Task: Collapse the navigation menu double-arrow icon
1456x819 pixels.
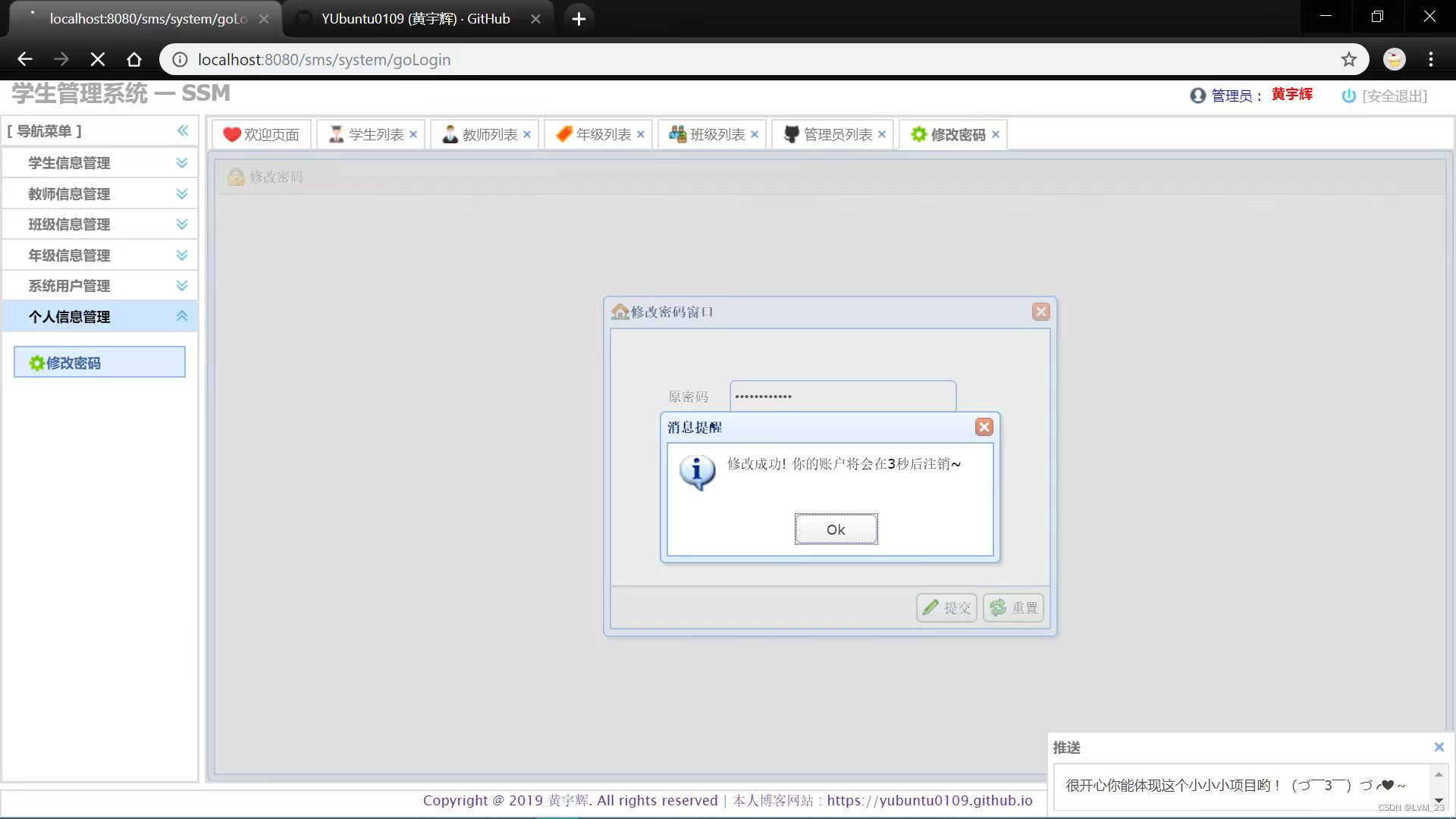Action: pos(183,130)
